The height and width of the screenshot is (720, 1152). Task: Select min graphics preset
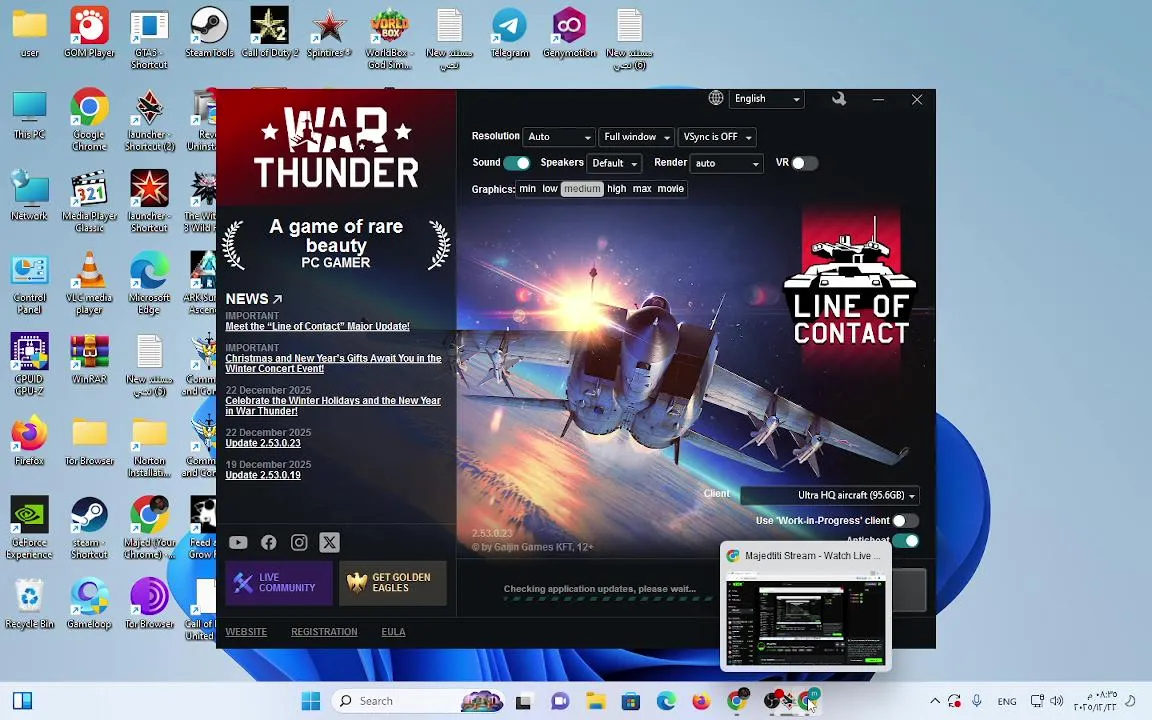coord(528,189)
